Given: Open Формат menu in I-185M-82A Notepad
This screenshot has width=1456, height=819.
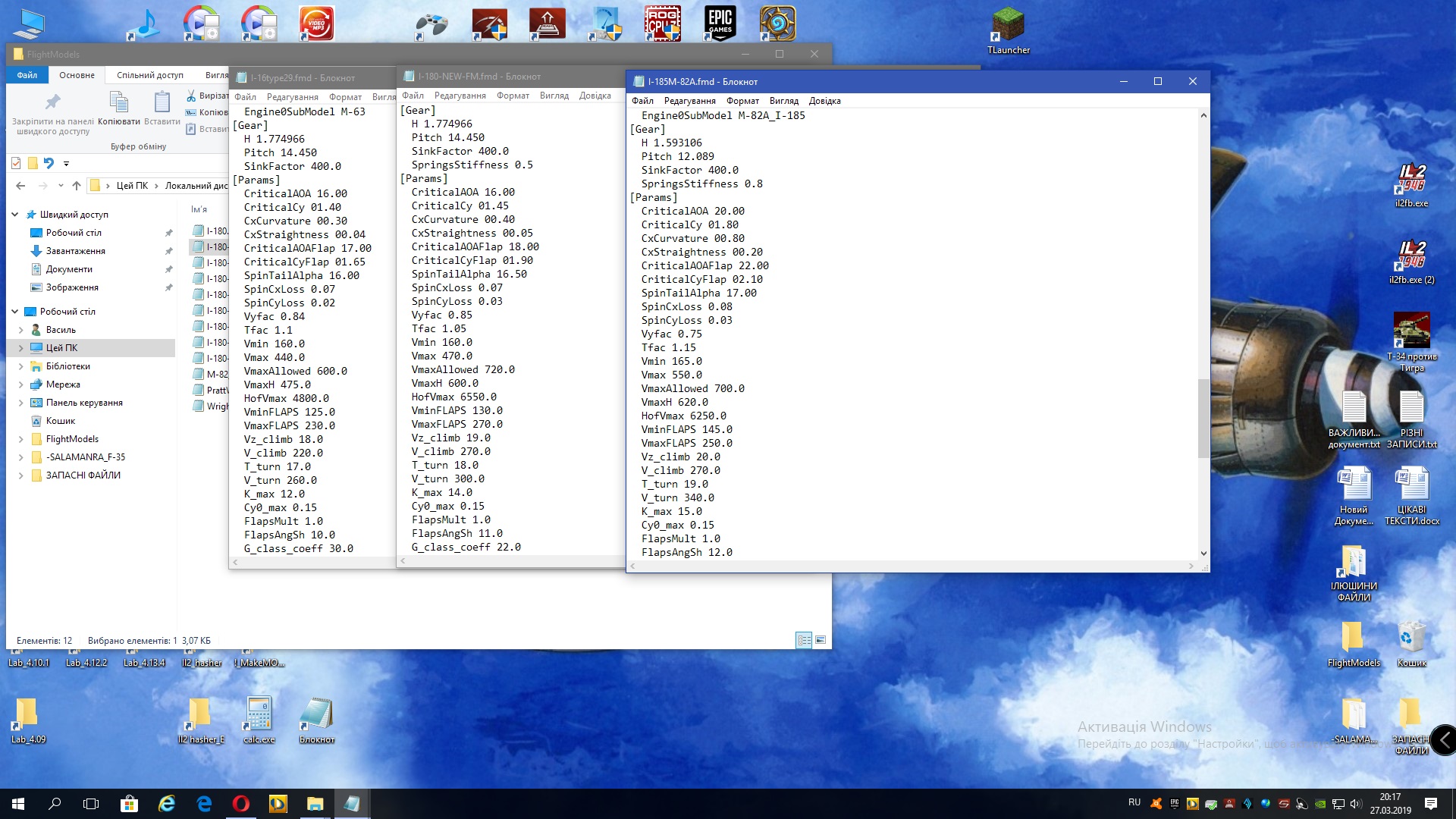Looking at the screenshot, I should [x=742, y=101].
